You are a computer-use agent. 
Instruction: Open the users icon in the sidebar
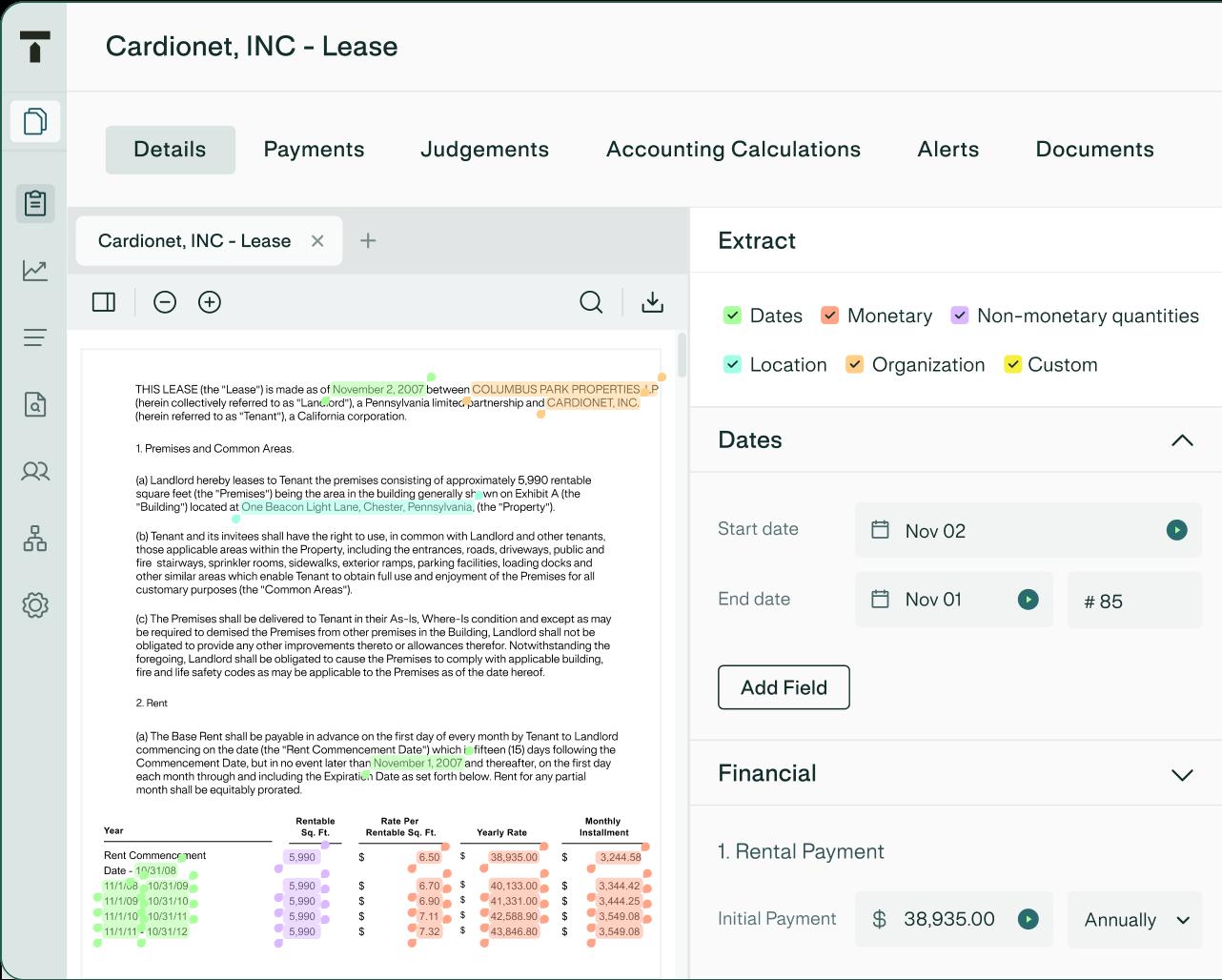tap(35, 472)
